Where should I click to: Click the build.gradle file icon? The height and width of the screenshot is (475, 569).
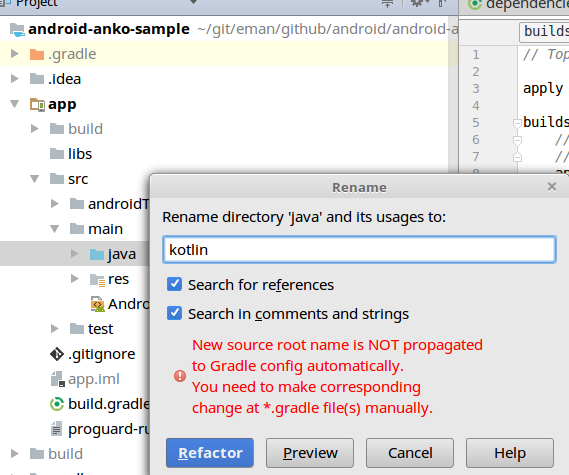pyautogui.click(x=57, y=404)
